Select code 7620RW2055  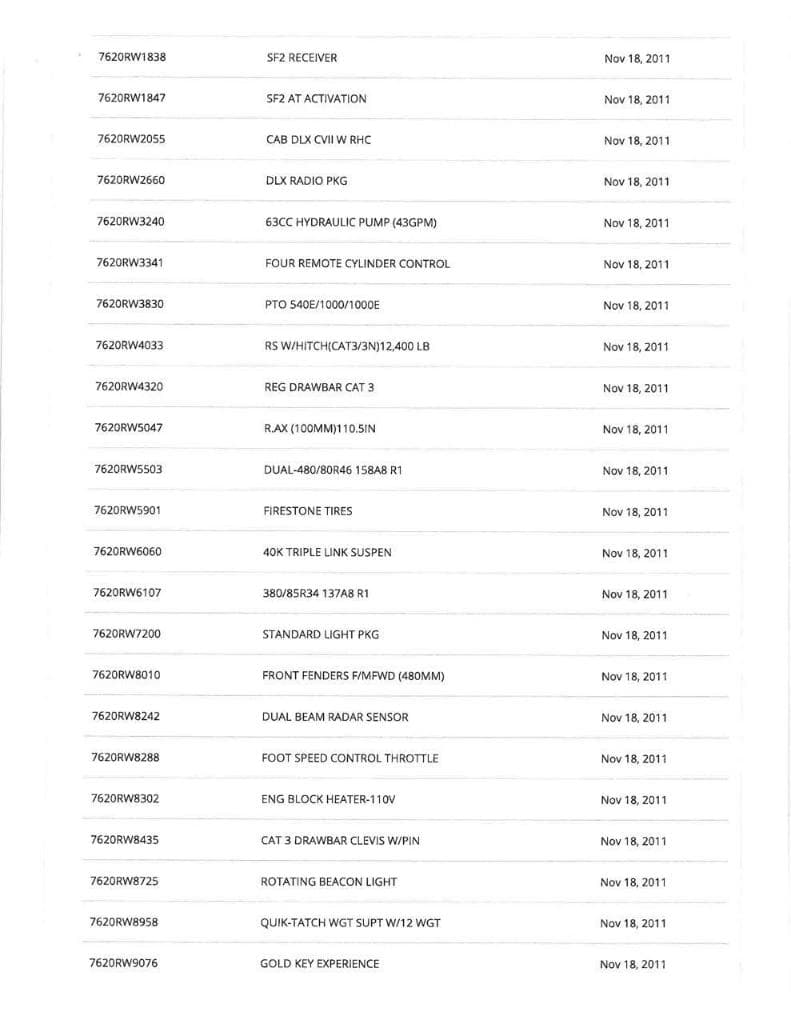click(131, 139)
